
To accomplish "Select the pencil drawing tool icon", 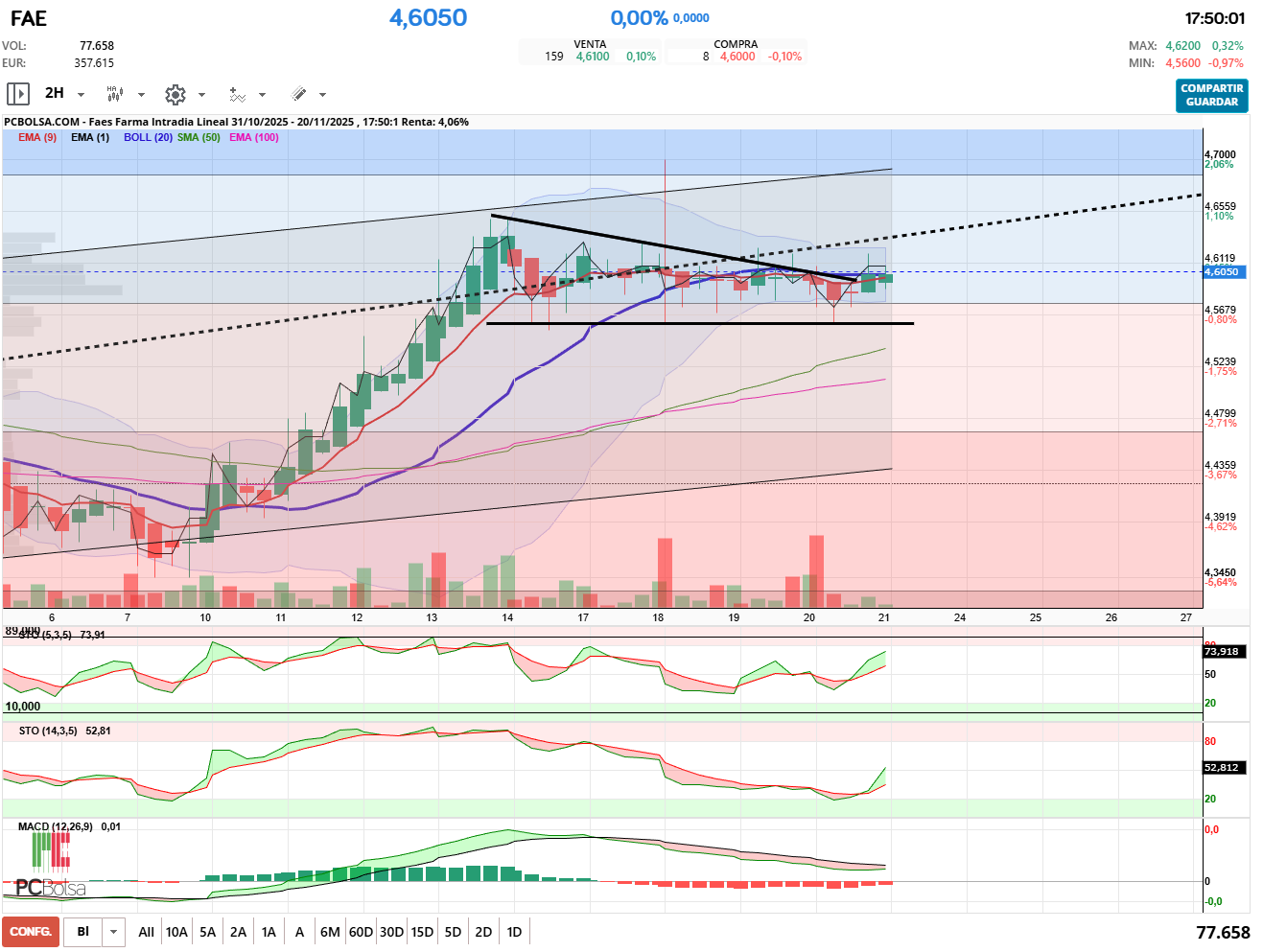I will [x=298, y=94].
